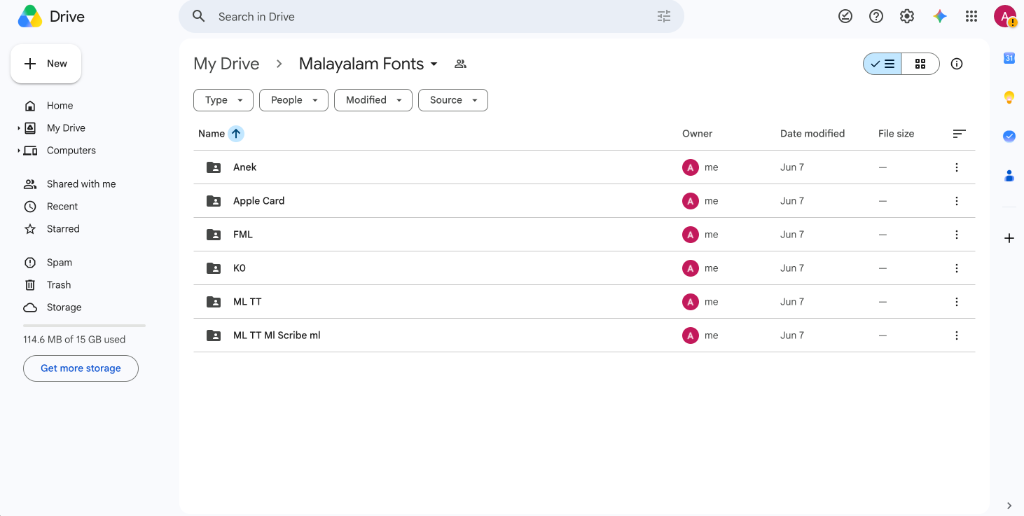Open My Drive in sidebar

pyautogui.click(x=66, y=128)
